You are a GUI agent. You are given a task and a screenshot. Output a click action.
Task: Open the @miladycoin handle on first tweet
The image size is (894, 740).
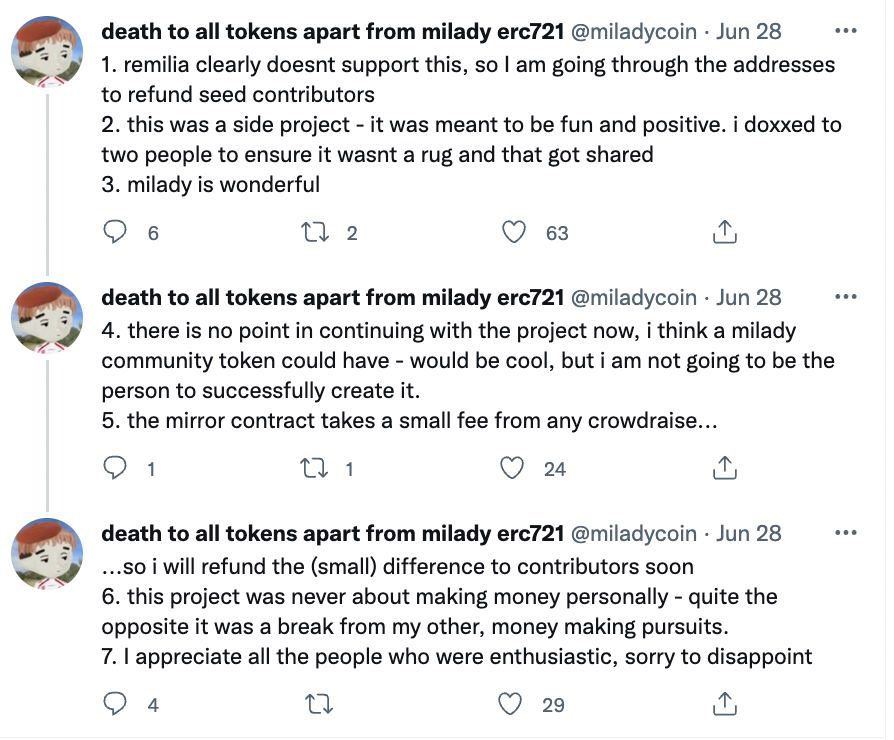click(x=633, y=32)
